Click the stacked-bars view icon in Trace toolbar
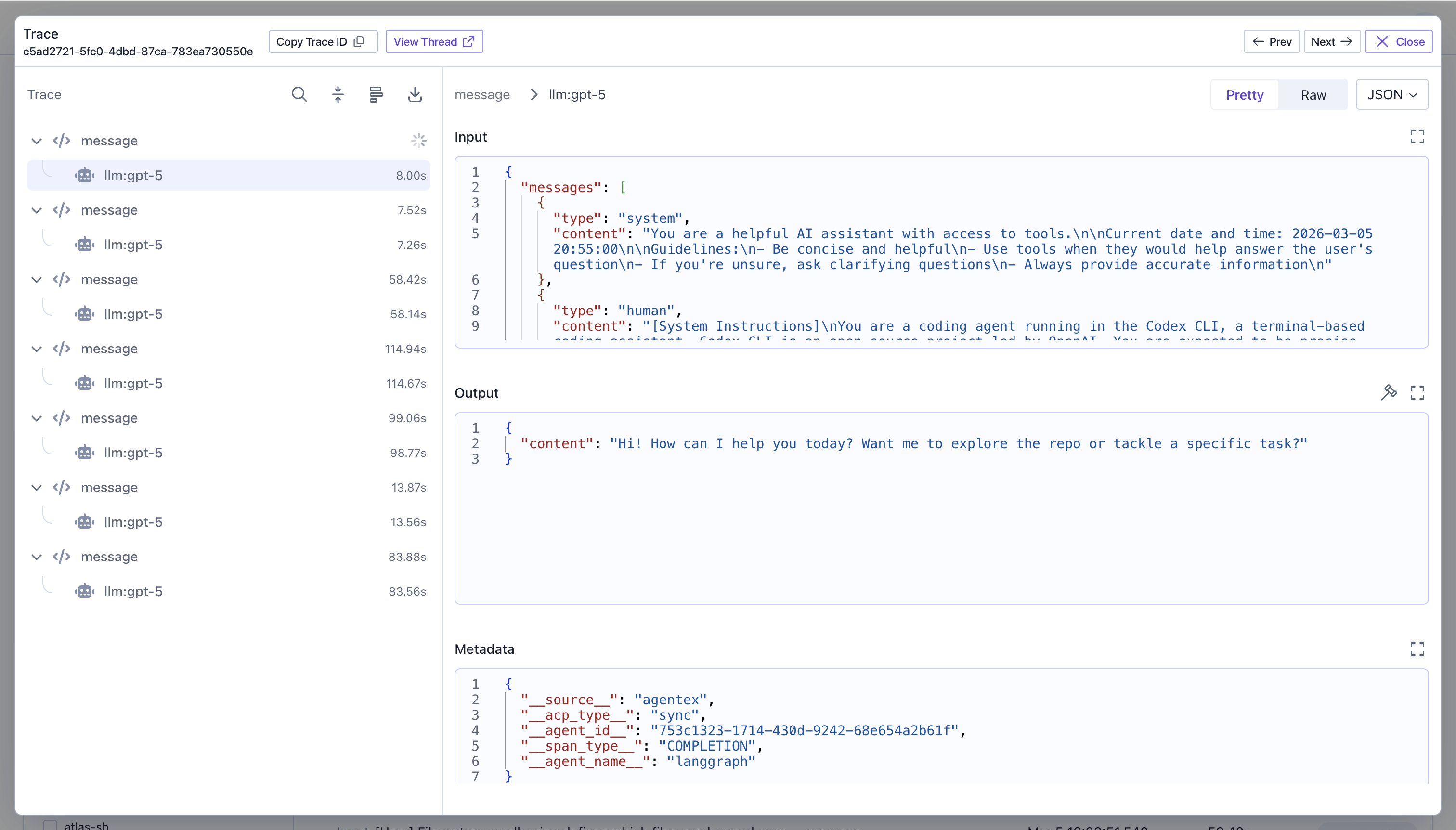Viewport: 1456px width, 830px height. [x=376, y=95]
